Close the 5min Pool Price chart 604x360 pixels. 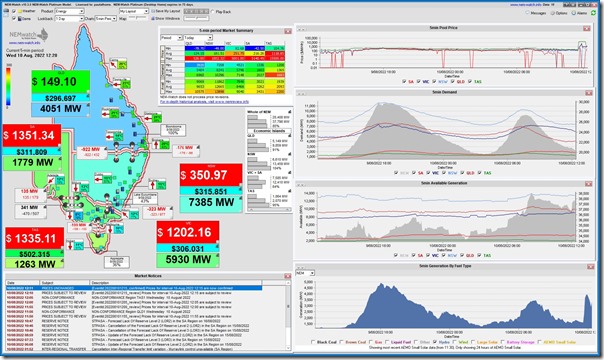[586, 28]
